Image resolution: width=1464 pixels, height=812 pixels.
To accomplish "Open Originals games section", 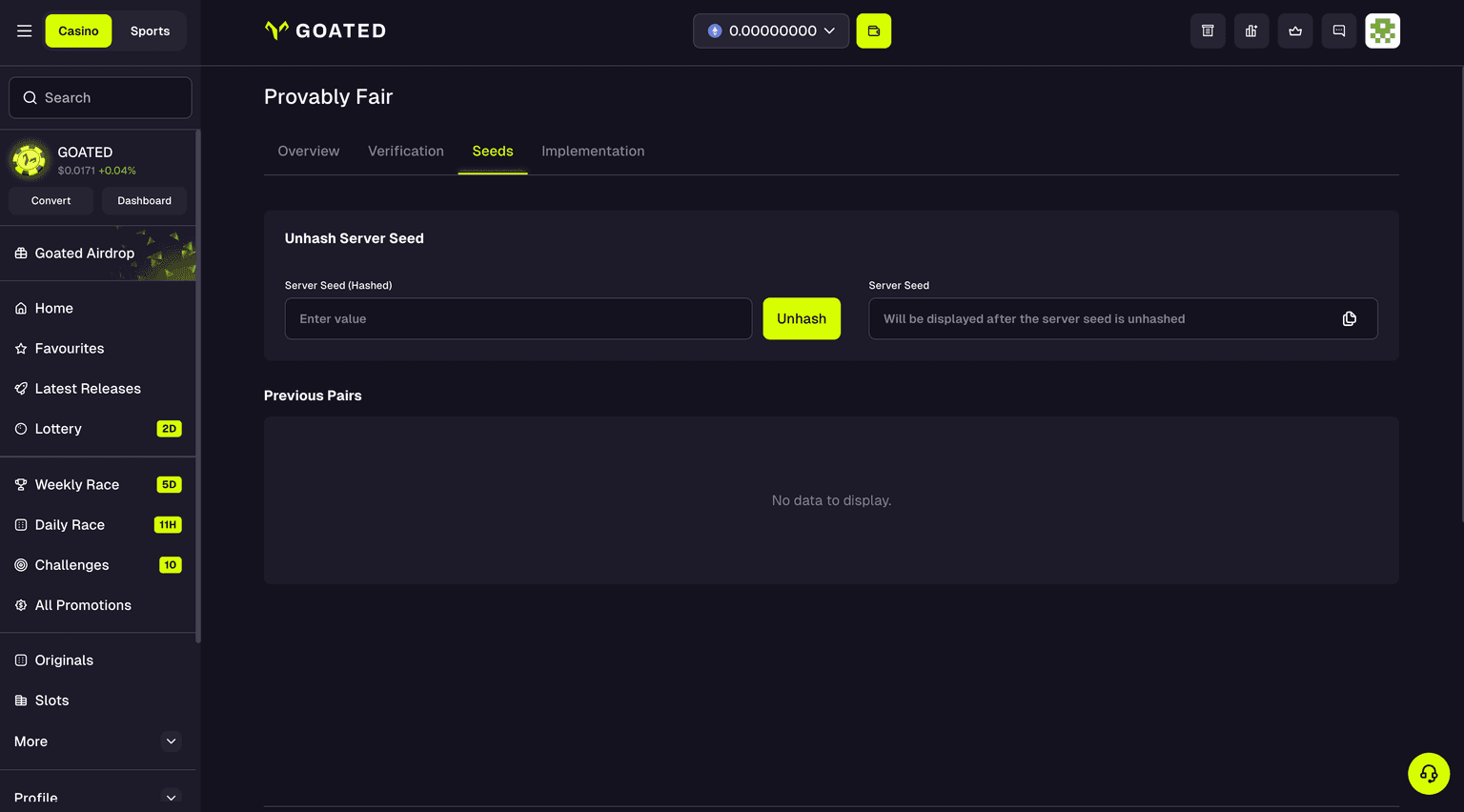I will click(x=98, y=660).
